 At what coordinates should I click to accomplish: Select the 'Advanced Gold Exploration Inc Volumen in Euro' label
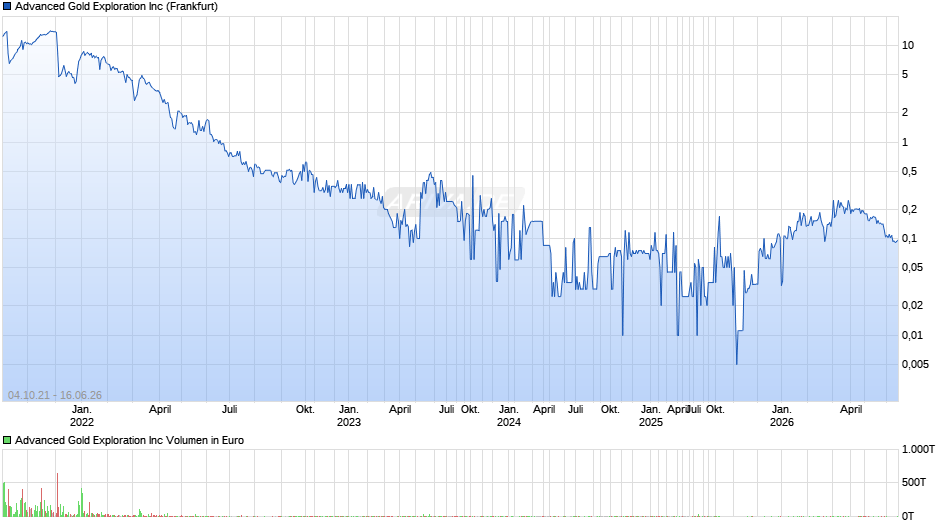129,440
